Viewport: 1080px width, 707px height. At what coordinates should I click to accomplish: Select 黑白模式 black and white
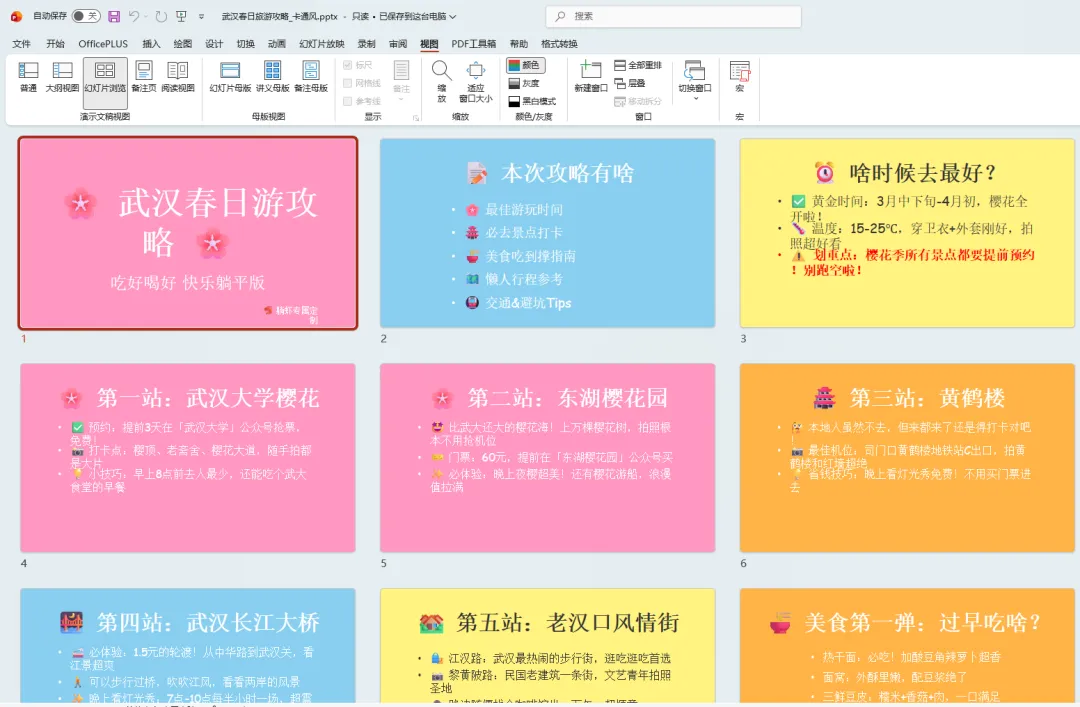532,101
